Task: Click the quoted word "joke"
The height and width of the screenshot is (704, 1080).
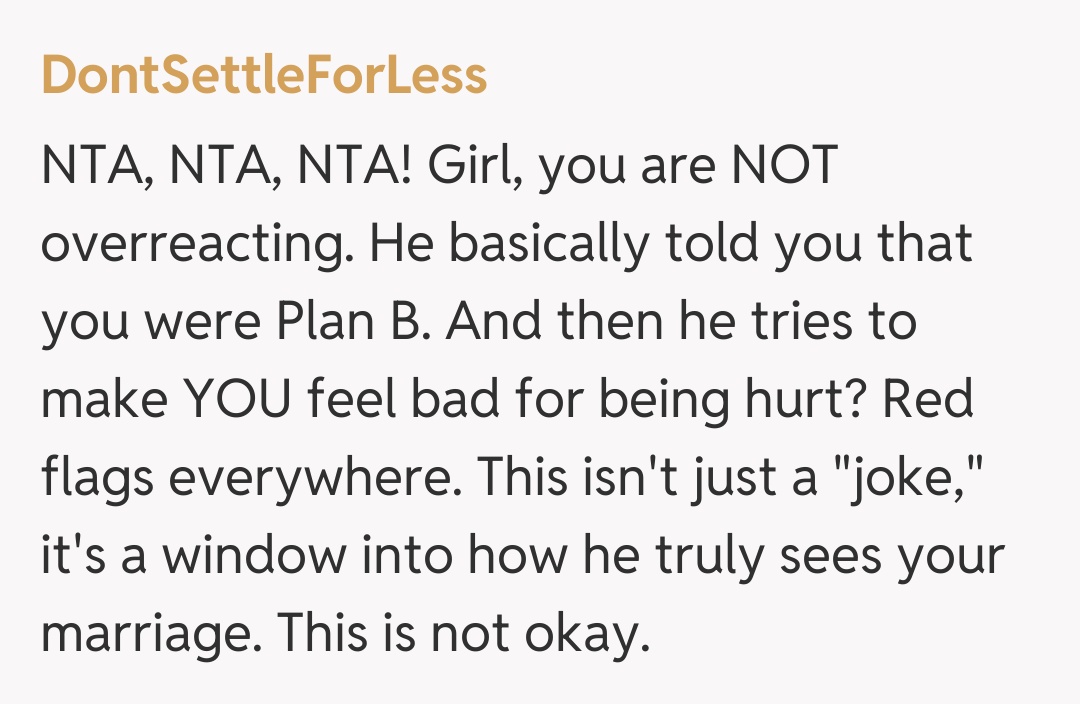Action: pos(909,480)
